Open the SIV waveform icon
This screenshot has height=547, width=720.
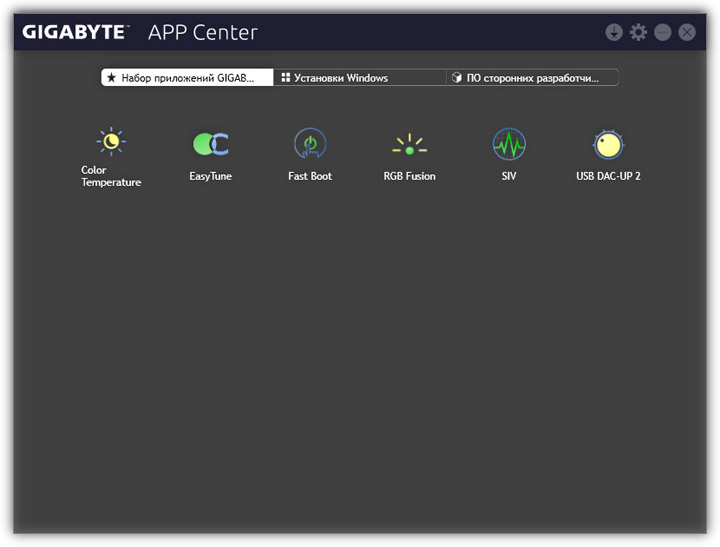point(509,144)
